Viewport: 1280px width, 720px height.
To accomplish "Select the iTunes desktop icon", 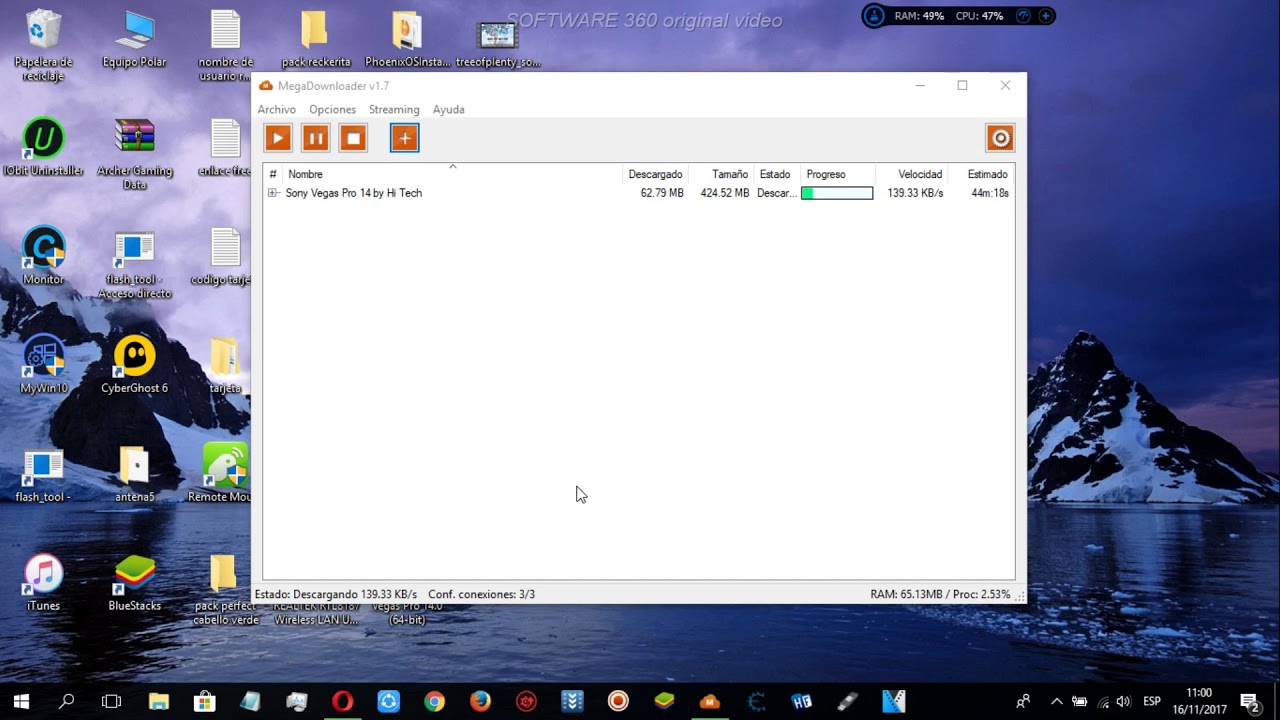I will click(x=43, y=582).
